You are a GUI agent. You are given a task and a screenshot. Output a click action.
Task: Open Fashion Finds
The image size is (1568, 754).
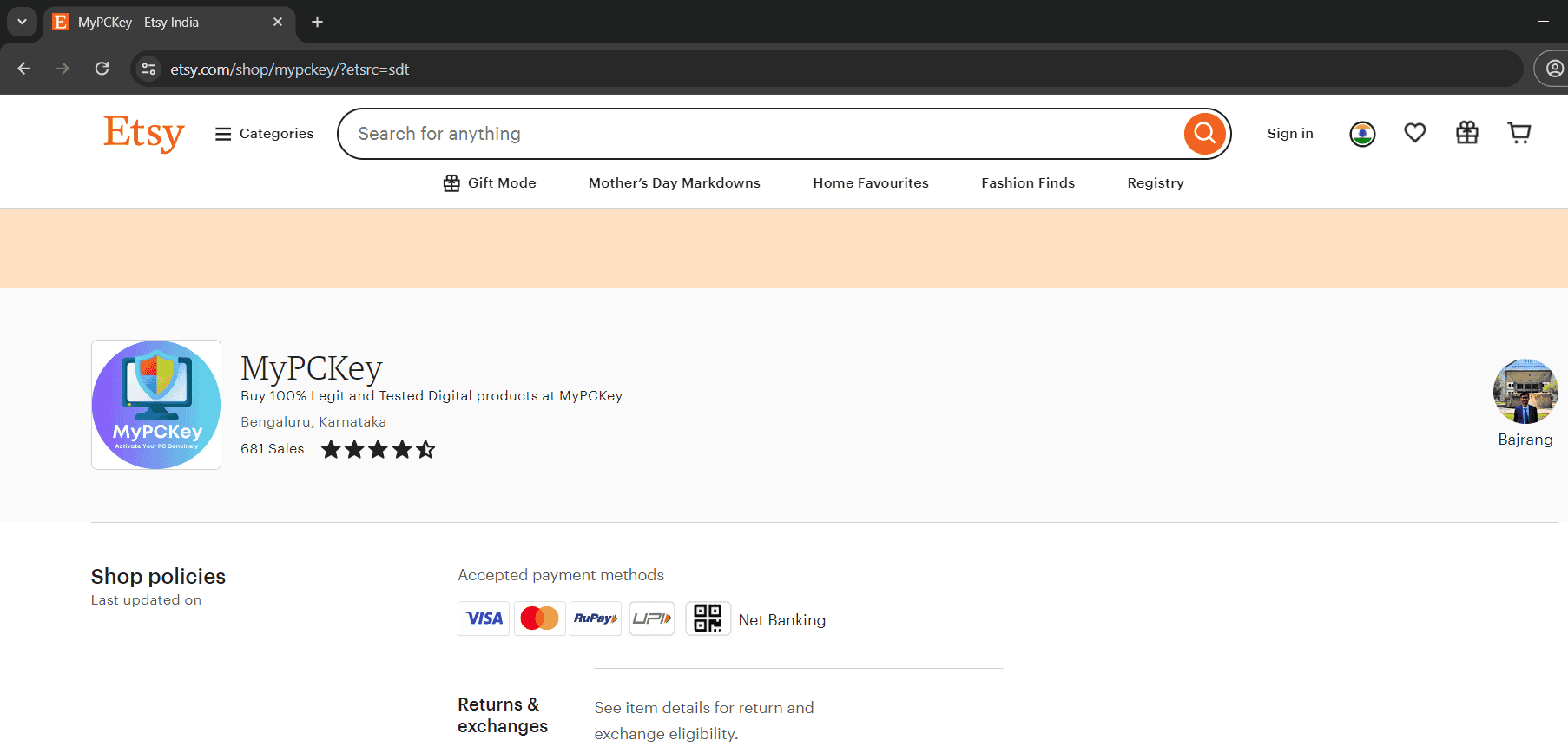point(1028,183)
